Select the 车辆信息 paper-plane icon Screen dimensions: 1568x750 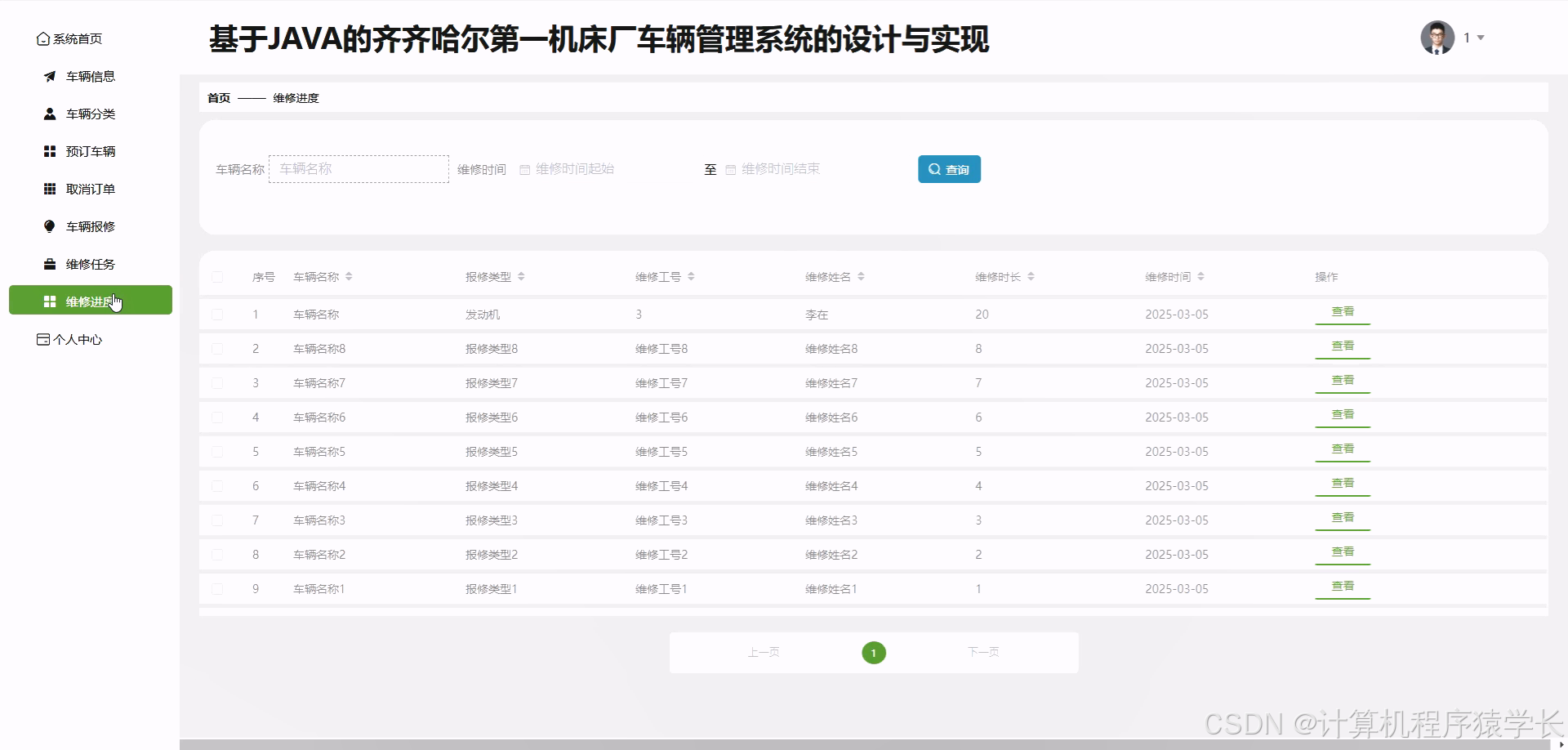tap(50, 76)
